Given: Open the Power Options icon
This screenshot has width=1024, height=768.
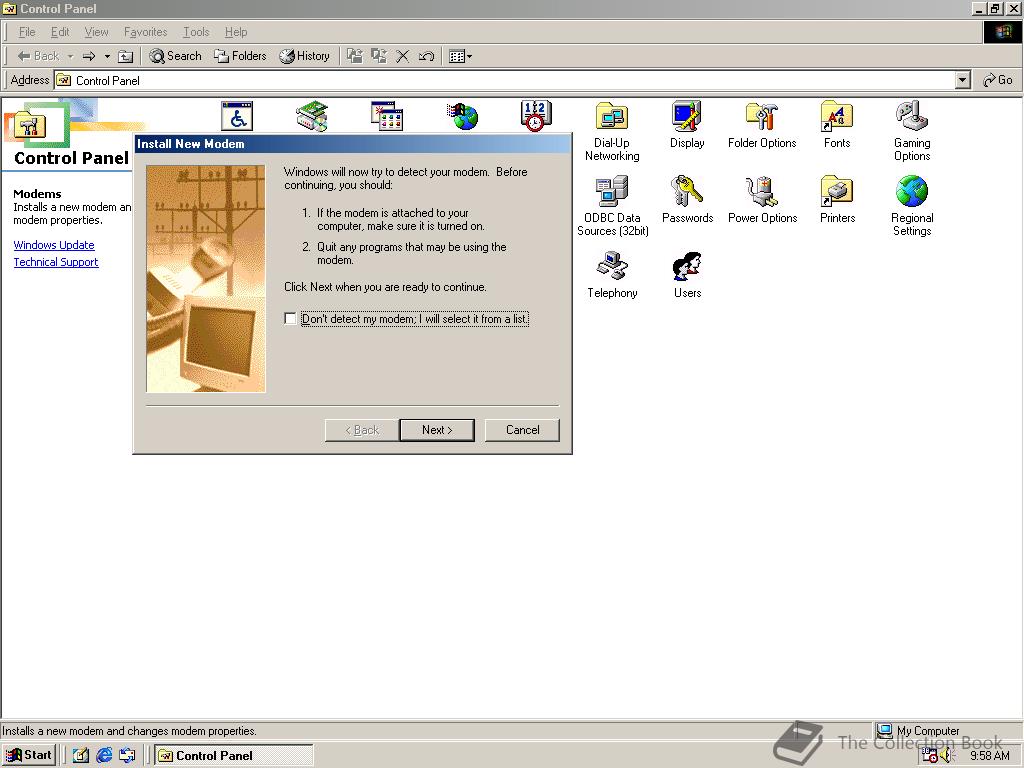Looking at the screenshot, I should click(x=763, y=200).
